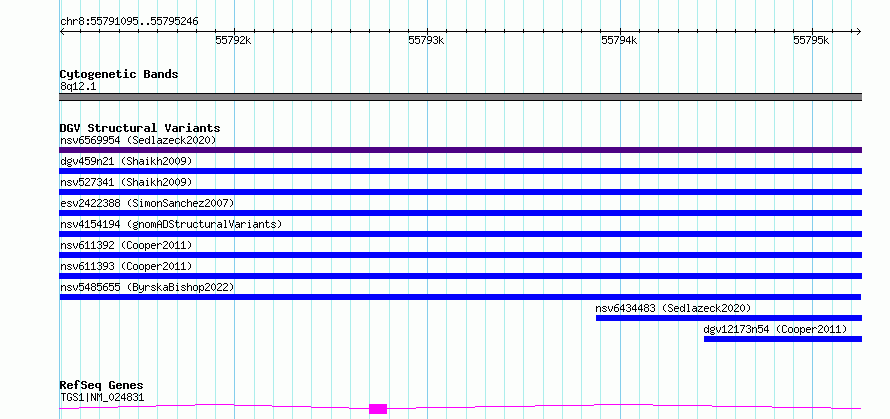Click the blue bar under dgv459n21
Screen dimensions: 890x419
tap(460, 171)
